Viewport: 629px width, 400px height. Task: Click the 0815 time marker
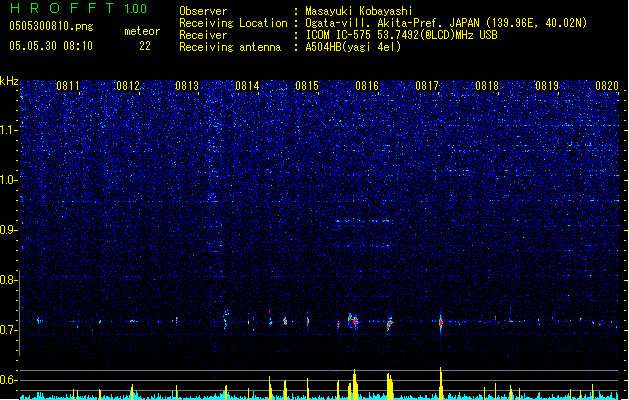click(x=307, y=86)
